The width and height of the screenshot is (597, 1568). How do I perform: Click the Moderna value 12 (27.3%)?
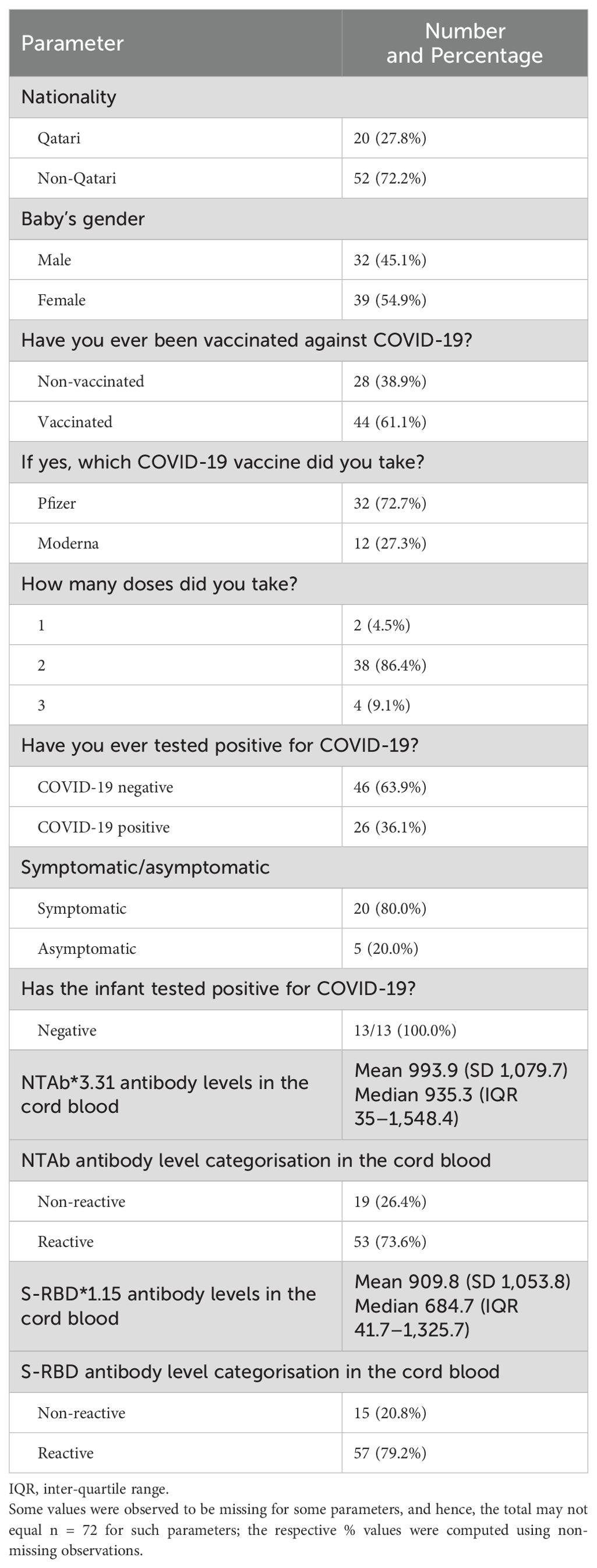click(x=390, y=544)
